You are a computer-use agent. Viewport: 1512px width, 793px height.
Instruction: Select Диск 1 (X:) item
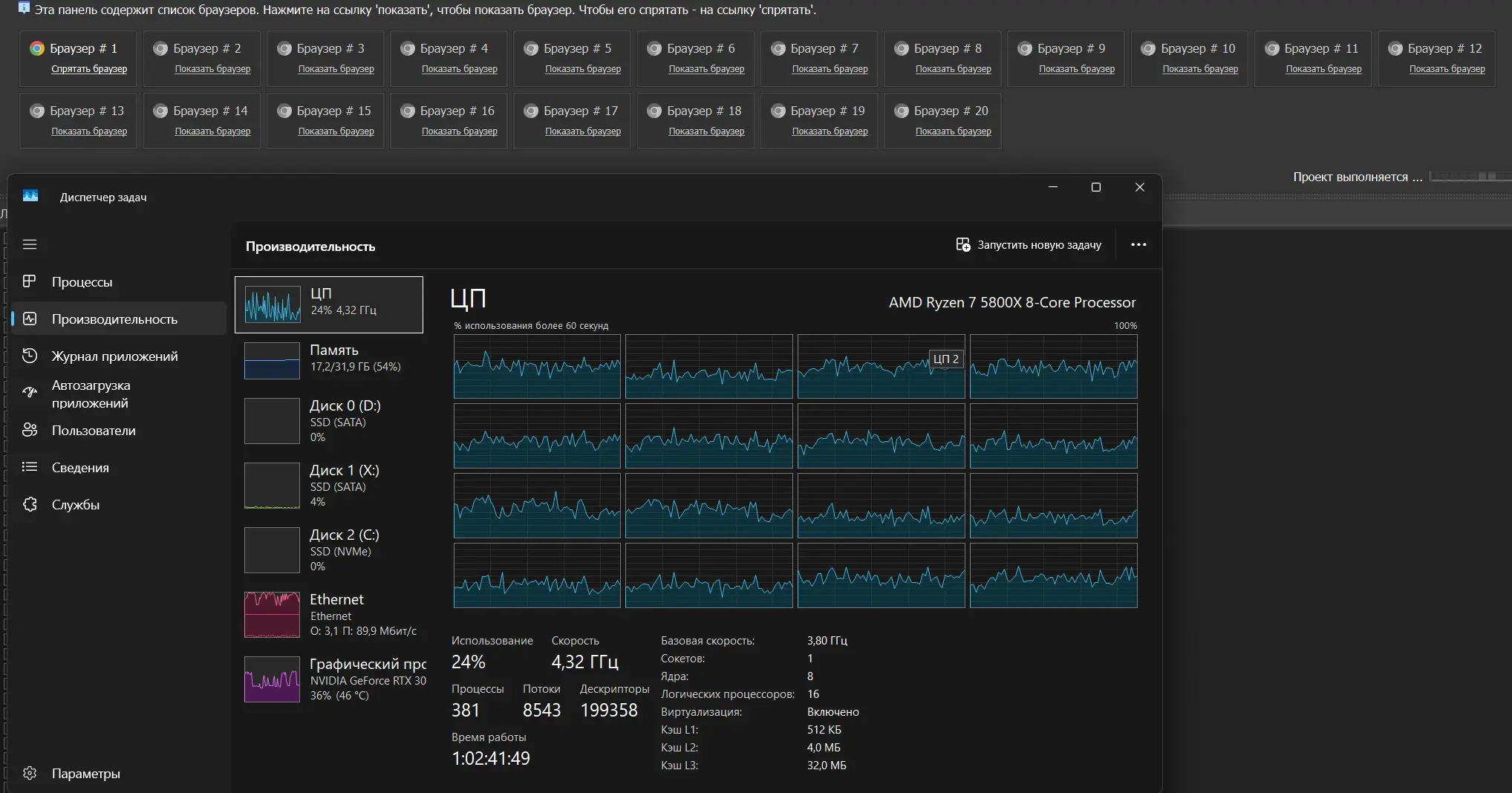[x=329, y=485]
